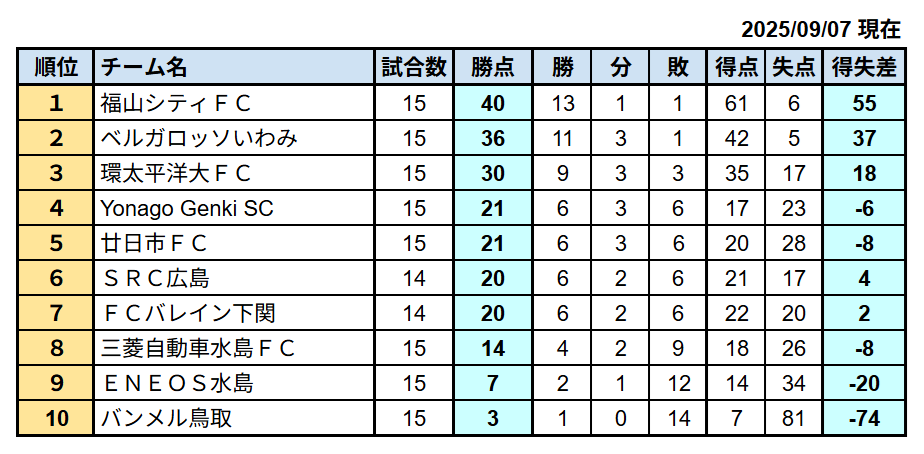Image resolution: width=924 pixels, height=454 pixels.
Task: Click the goal difference 55 cell
Action: coord(864,104)
